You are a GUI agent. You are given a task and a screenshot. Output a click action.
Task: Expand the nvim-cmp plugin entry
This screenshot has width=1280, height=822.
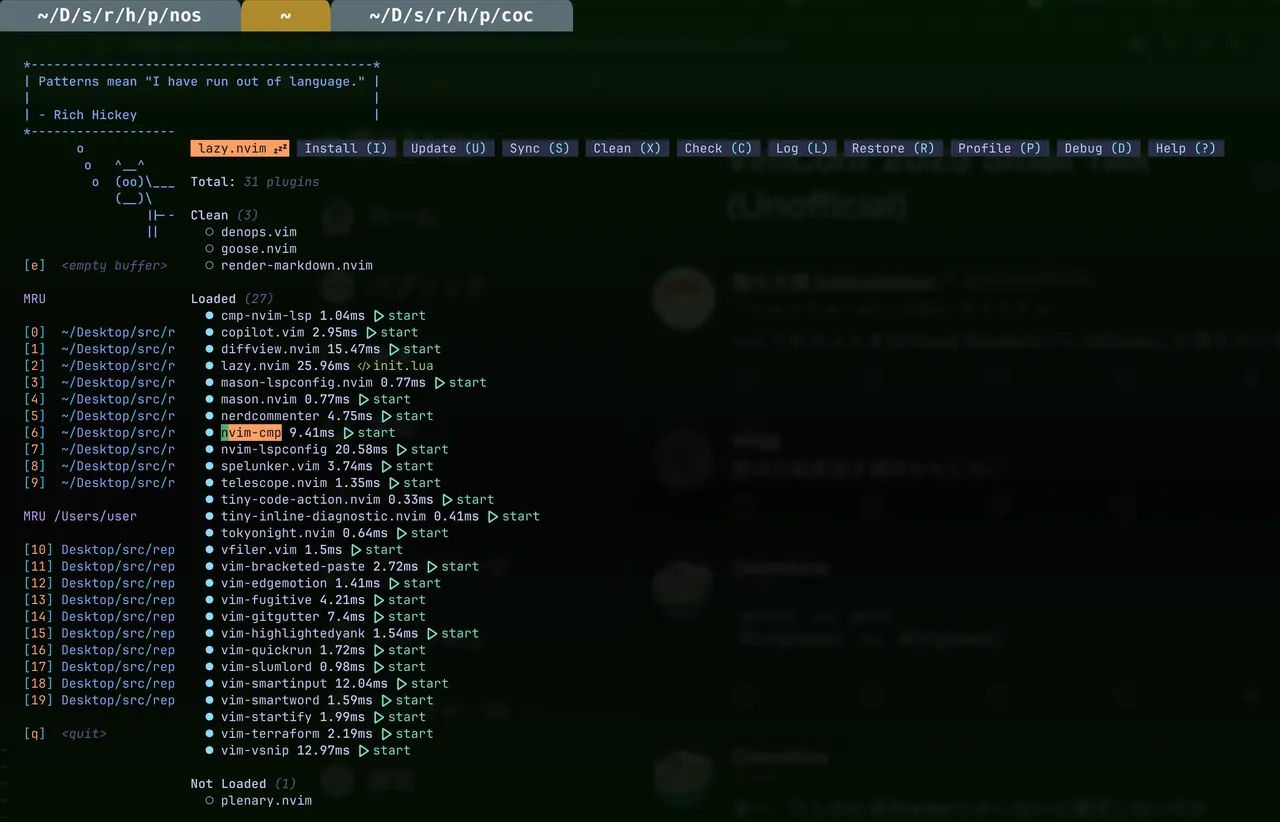(252, 433)
